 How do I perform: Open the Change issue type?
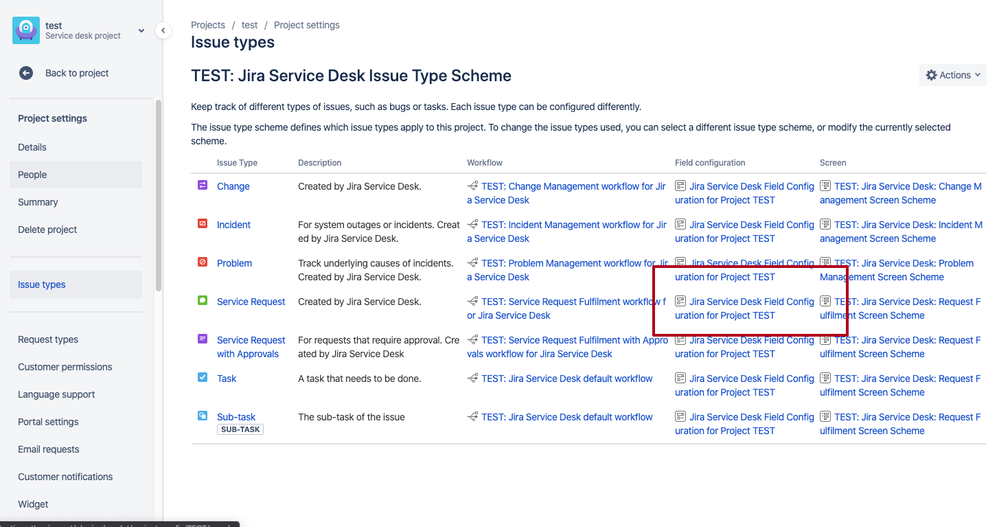[233, 187]
